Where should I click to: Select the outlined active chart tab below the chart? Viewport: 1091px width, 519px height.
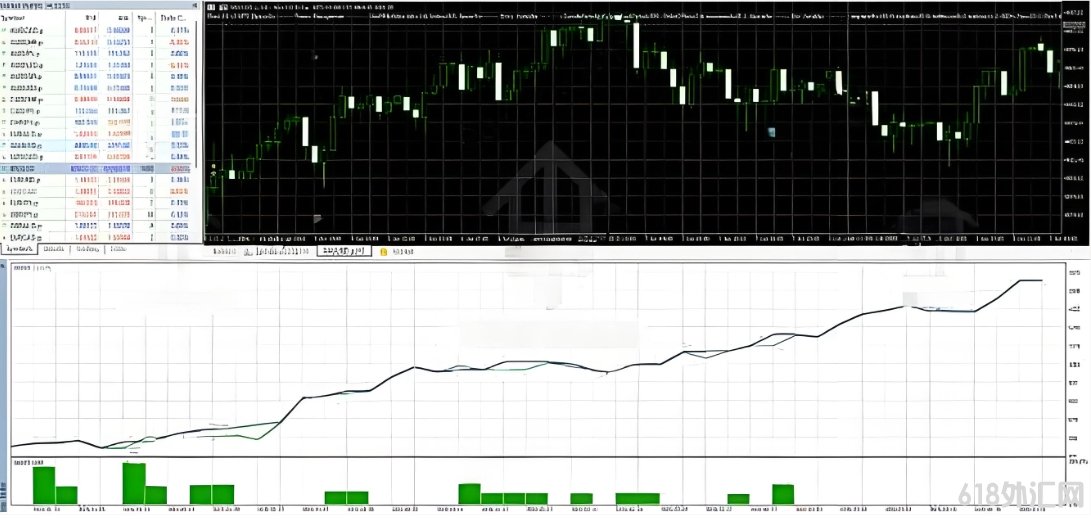[344, 251]
